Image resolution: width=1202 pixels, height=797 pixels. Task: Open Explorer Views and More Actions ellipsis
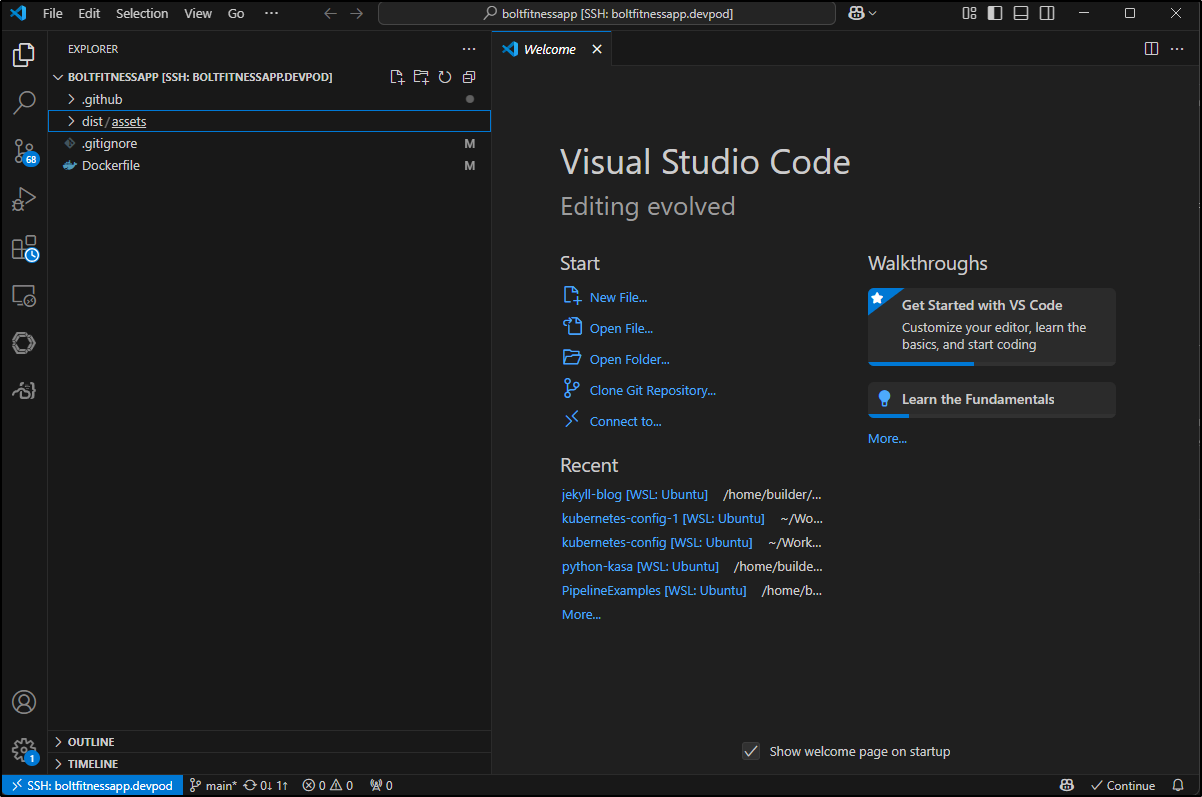click(469, 49)
